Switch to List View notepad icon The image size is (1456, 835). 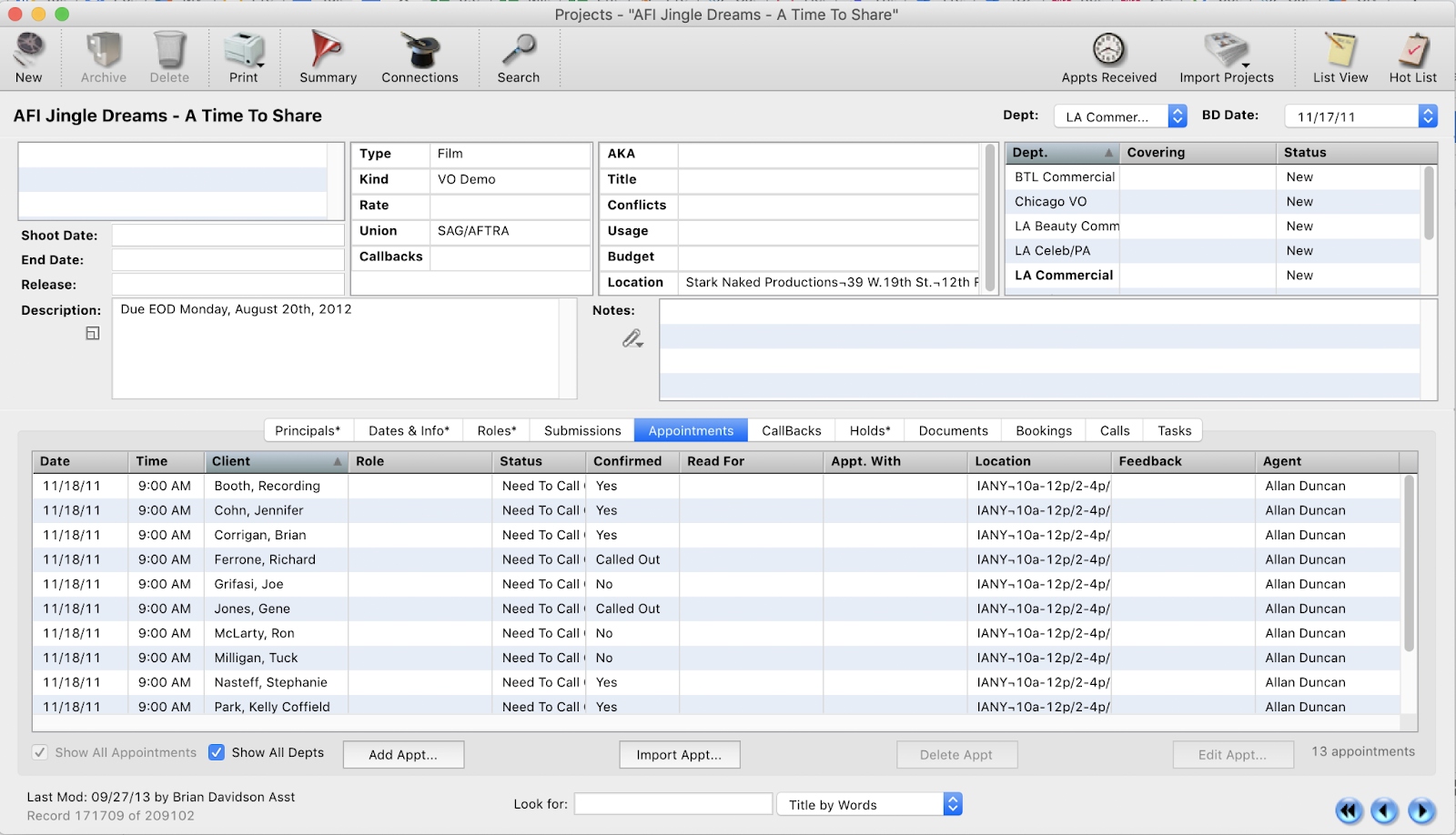pos(1340,50)
